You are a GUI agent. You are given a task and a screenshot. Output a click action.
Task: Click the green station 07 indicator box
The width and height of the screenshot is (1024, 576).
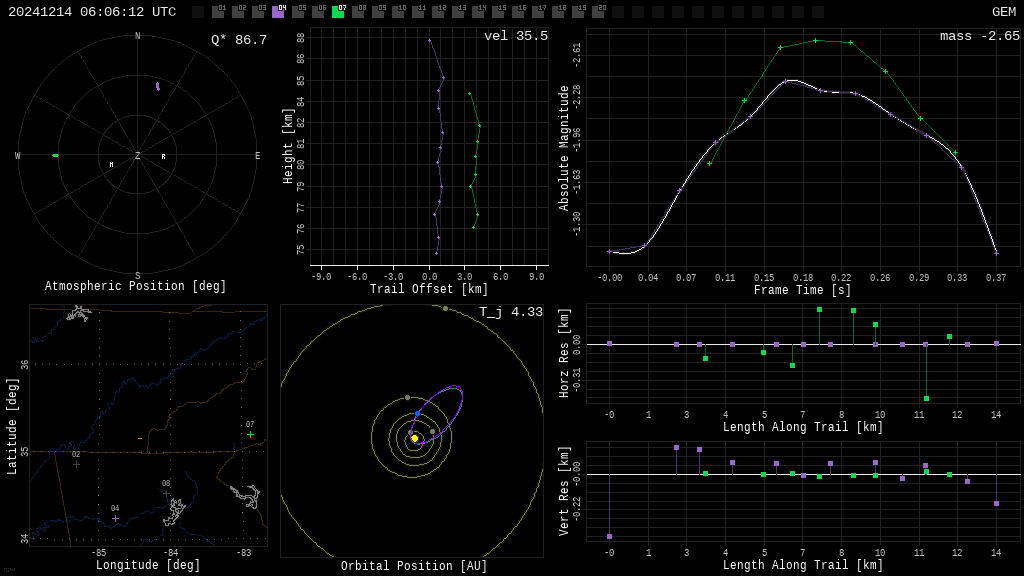coord(338,12)
